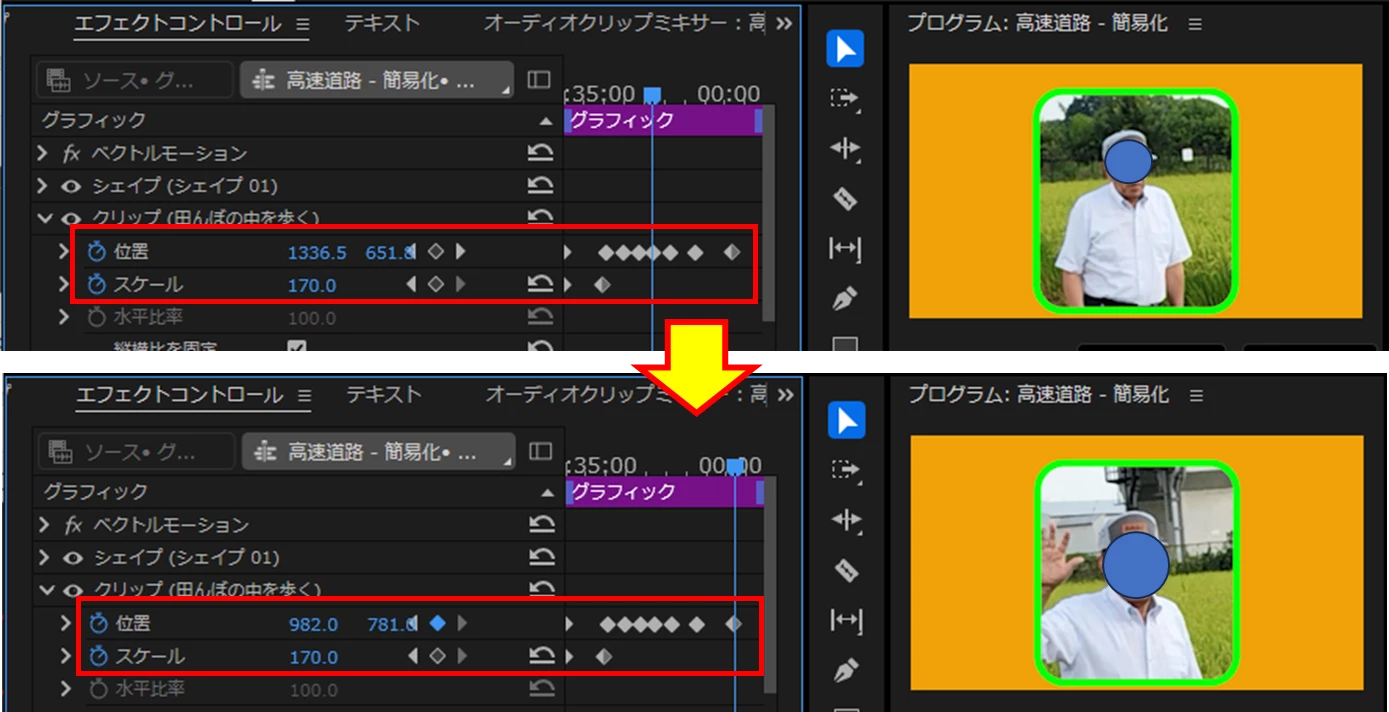The image size is (1389, 712).
Task: Go to next スケール keyframe in lower screenshot
Action: point(461,657)
